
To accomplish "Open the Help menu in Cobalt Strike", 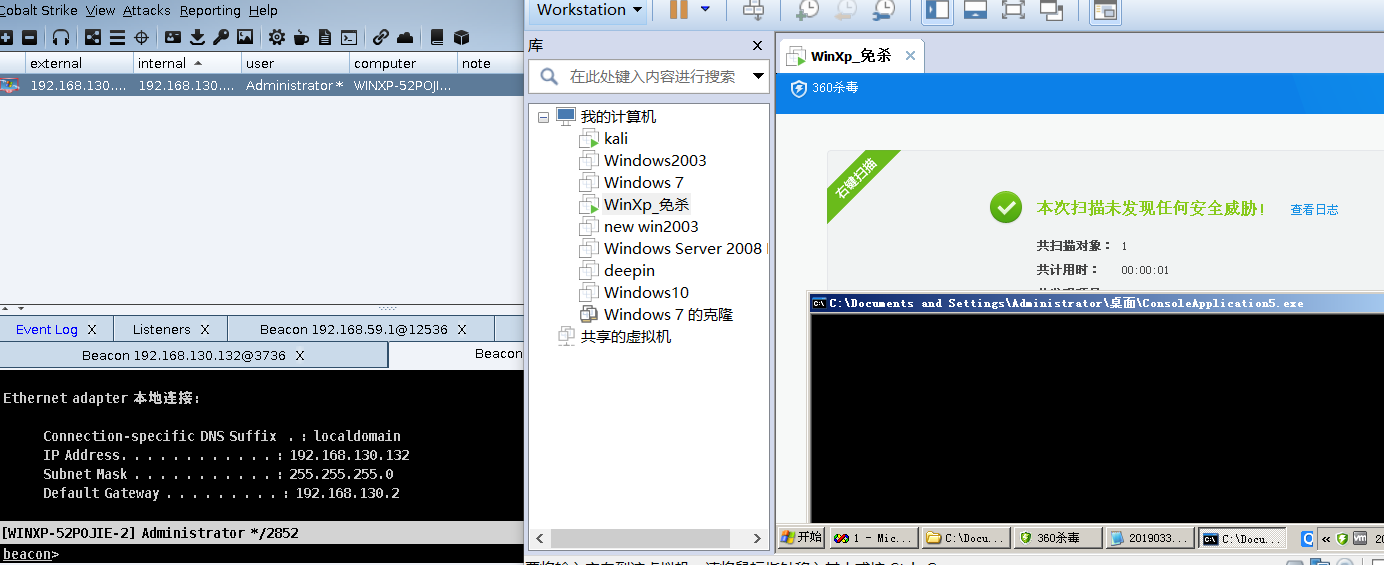I will [263, 10].
